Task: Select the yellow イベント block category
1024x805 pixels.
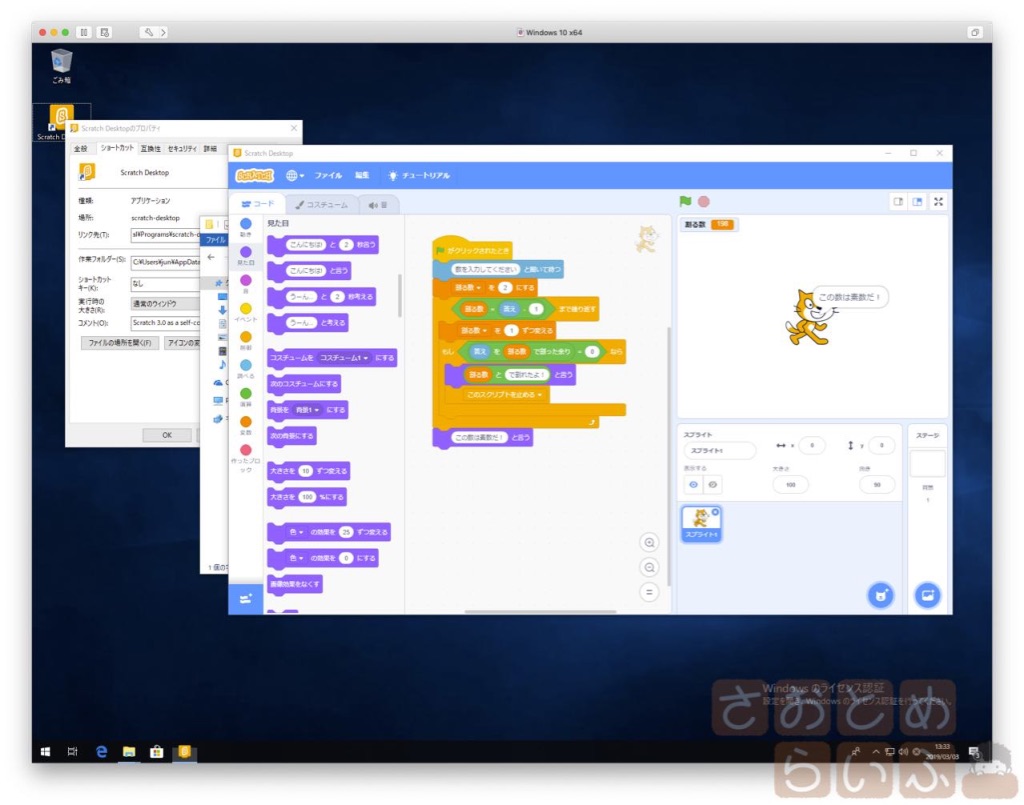Action: (246, 309)
